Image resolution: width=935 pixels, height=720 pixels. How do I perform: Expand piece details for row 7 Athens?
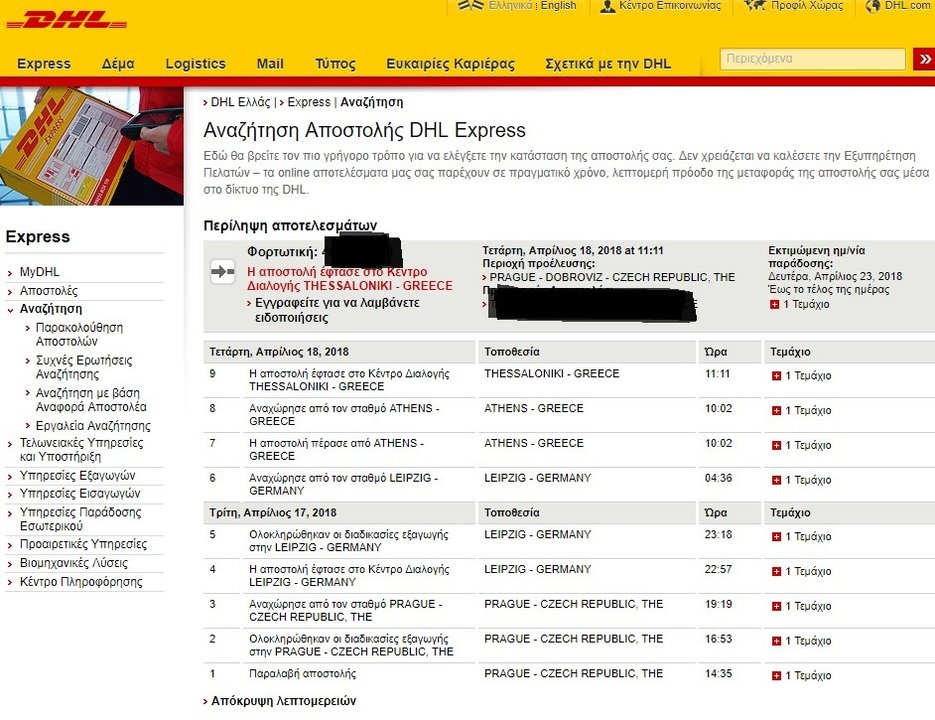point(776,445)
